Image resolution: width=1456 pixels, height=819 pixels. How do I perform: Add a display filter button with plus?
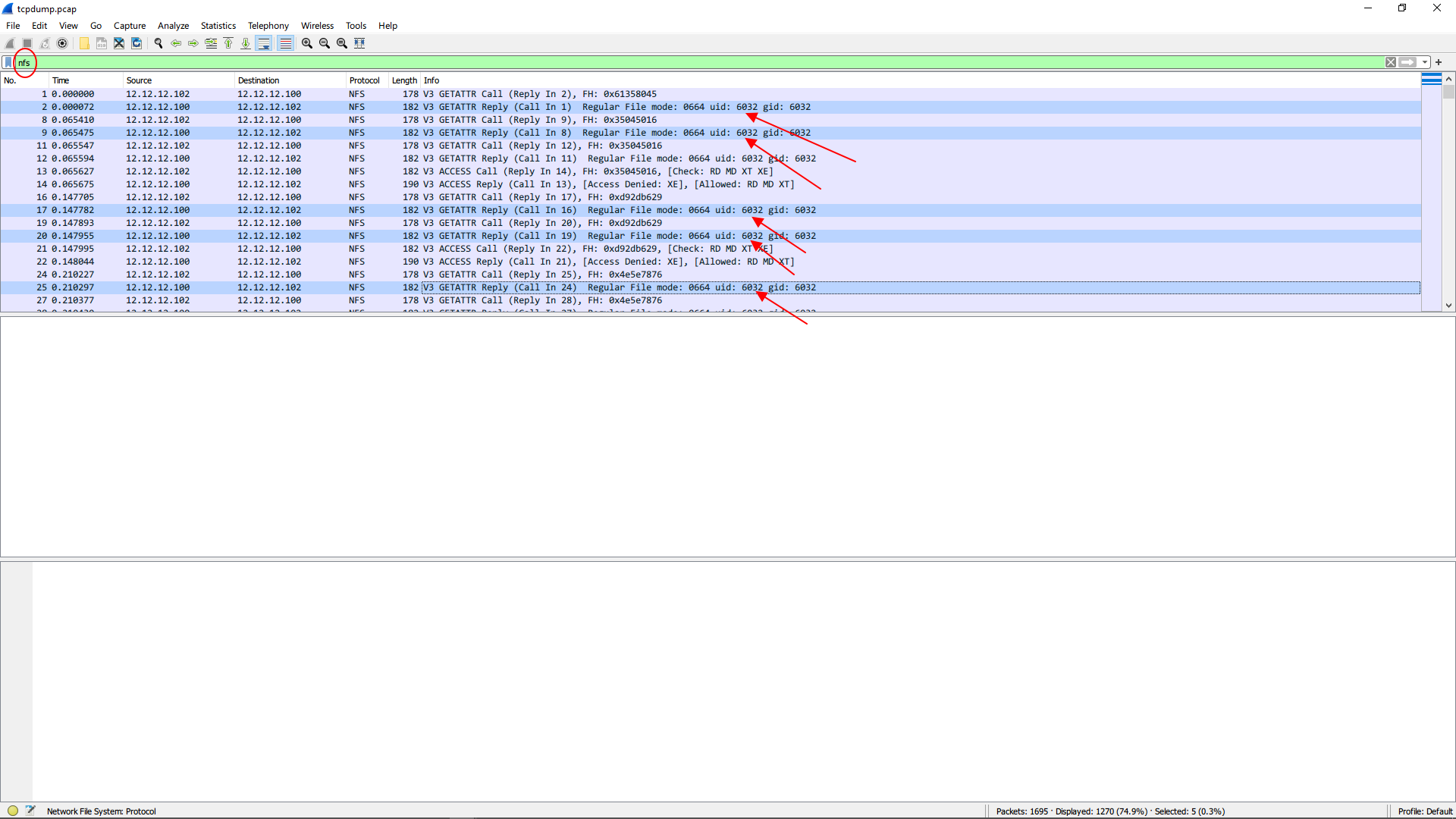tap(1439, 62)
